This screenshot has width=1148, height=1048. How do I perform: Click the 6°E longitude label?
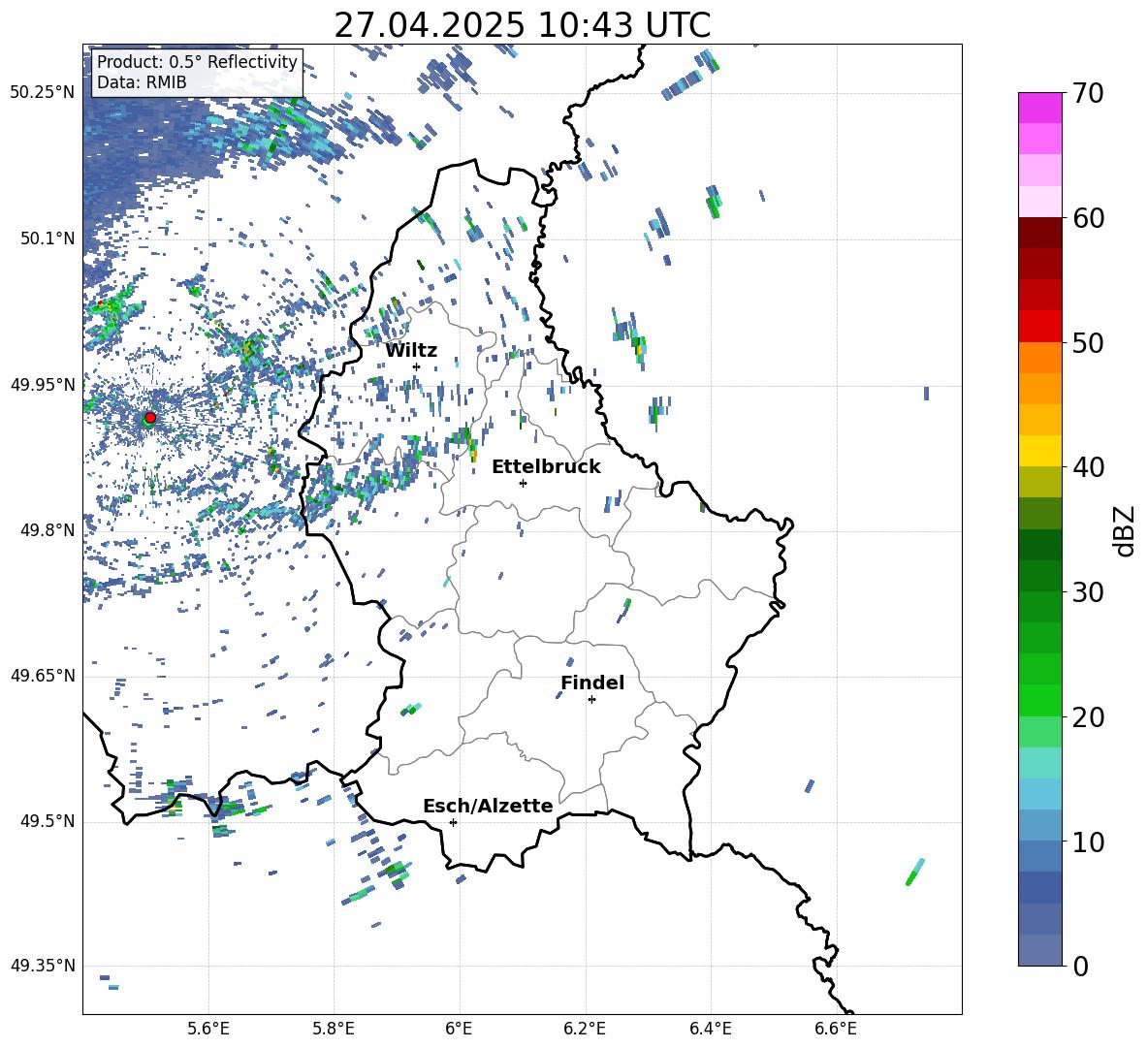pos(459,1029)
